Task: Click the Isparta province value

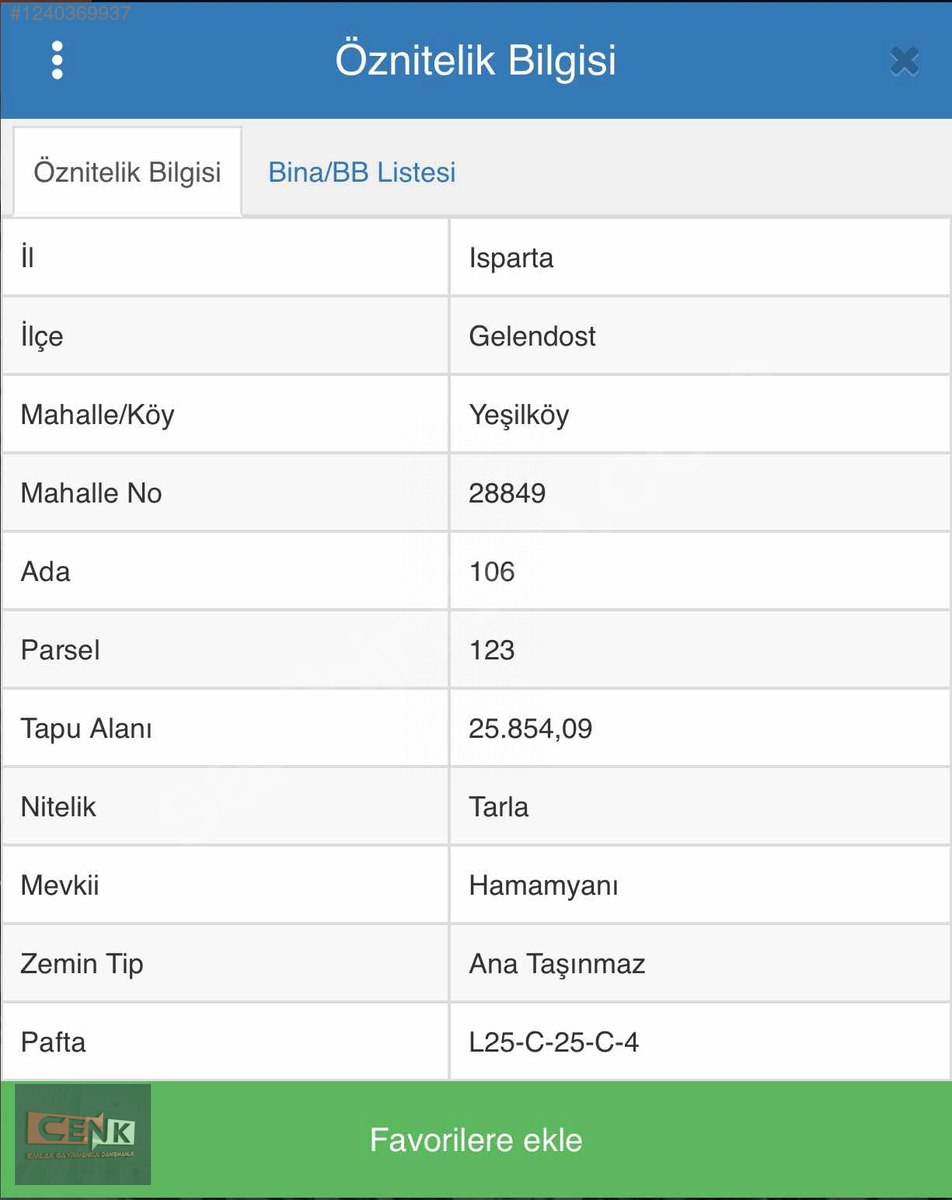Action: (699, 258)
